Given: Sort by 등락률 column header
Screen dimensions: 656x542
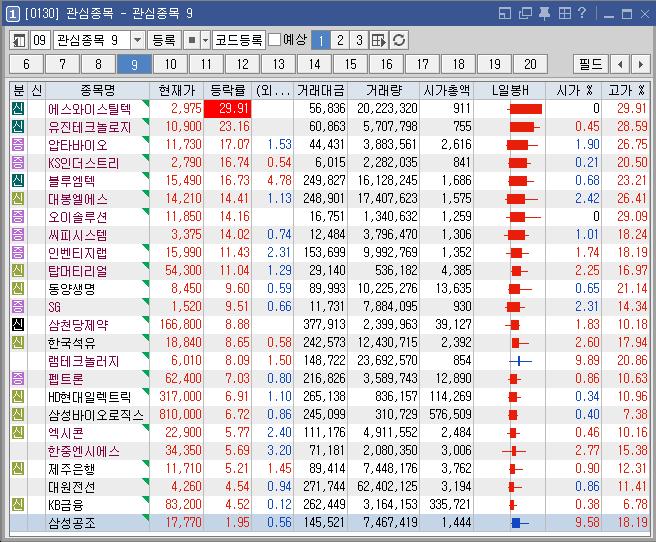Looking at the screenshot, I should [228, 90].
